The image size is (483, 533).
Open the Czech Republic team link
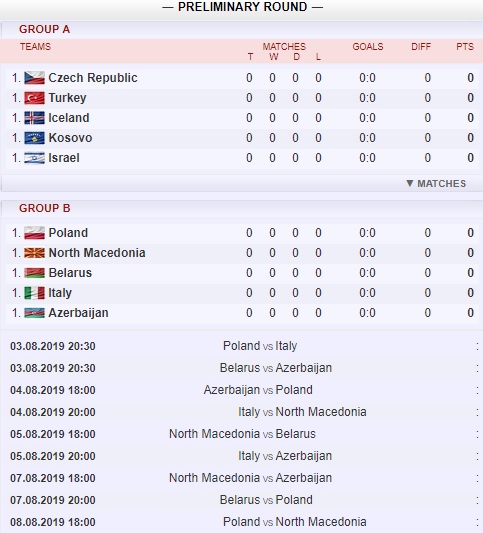(x=93, y=78)
